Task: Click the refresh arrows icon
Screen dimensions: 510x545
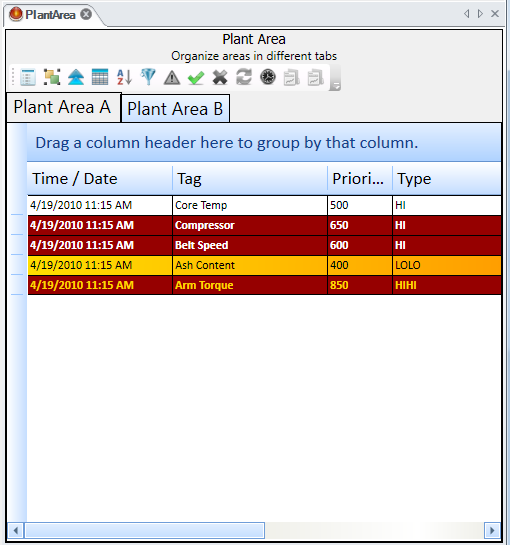Action: (x=244, y=77)
